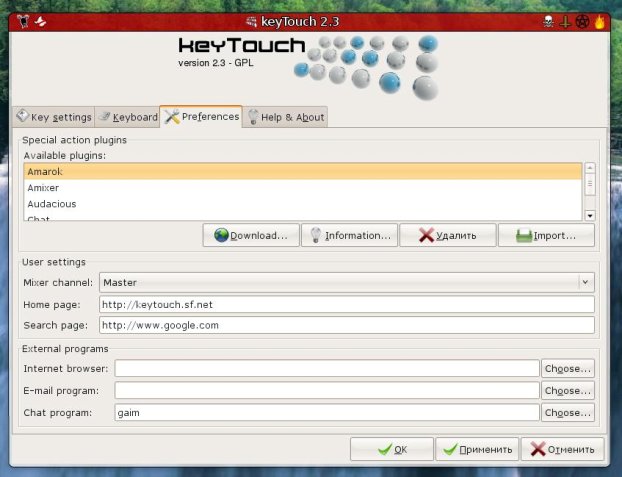
Task: Click the inverted cross title bar icon
Action: 565,22
